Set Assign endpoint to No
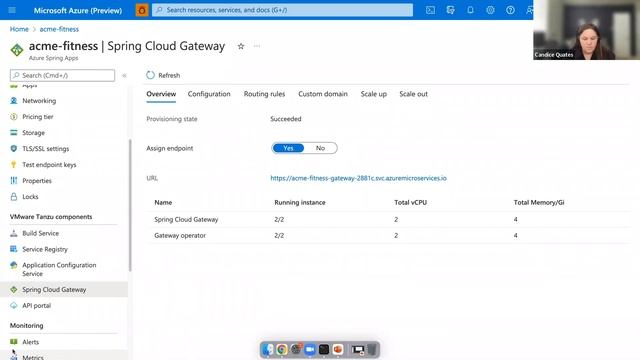The image size is (640, 360). (320, 148)
